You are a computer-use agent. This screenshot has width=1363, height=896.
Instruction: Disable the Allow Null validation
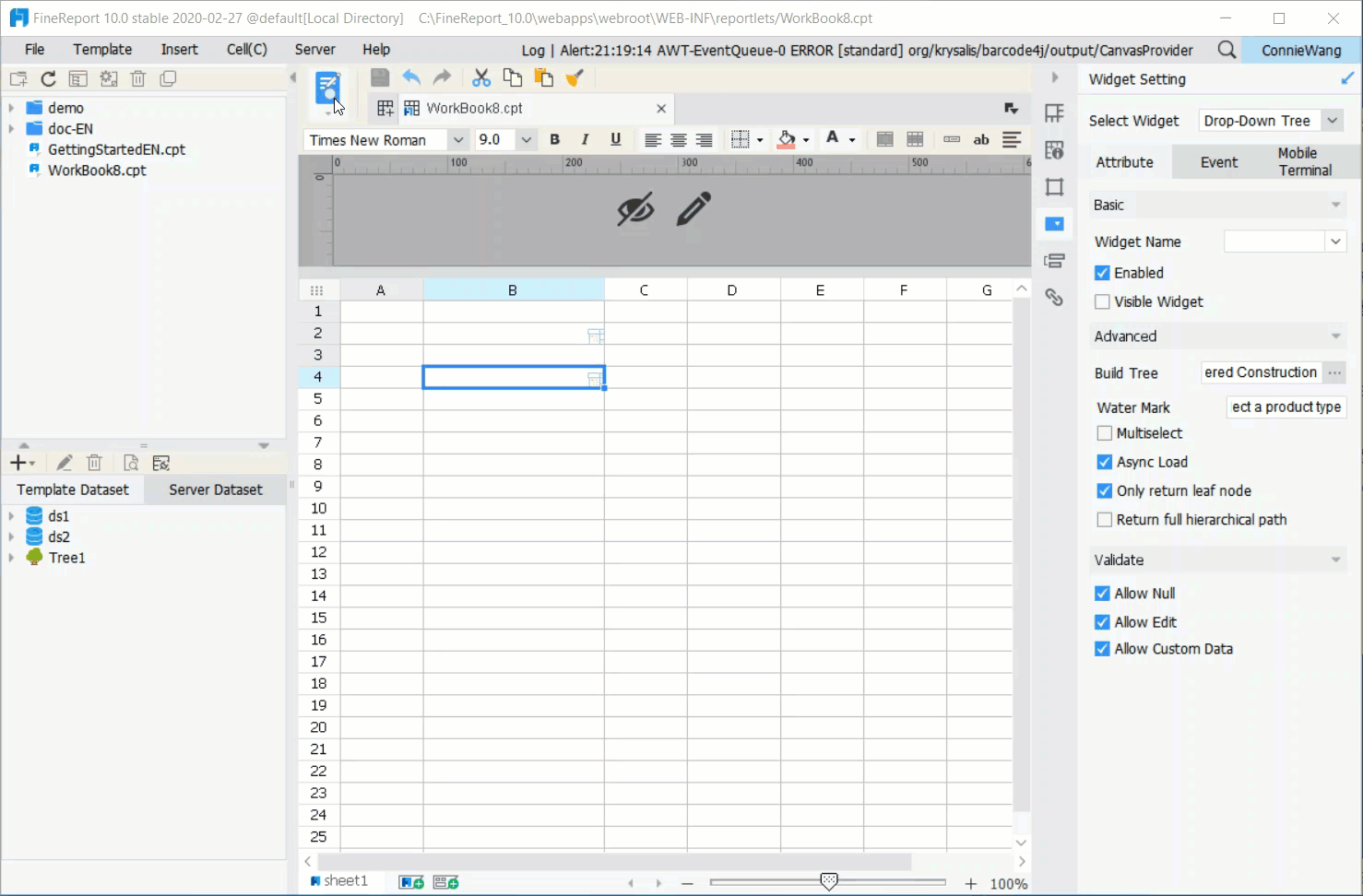(x=1101, y=593)
